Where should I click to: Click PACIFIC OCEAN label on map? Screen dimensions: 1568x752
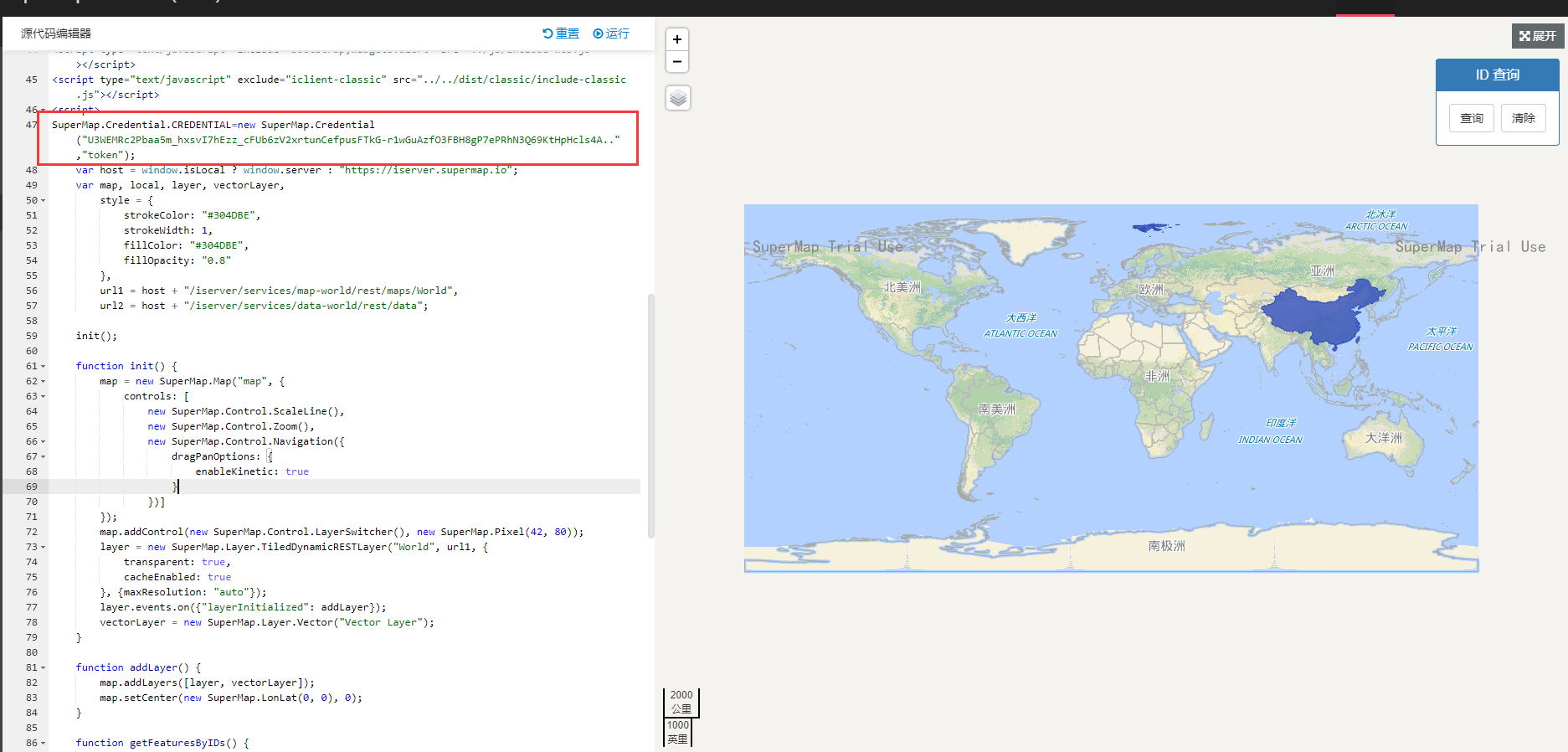click(1440, 347)
